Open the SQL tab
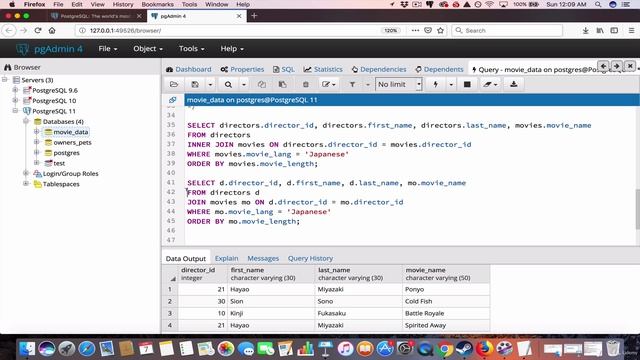Image resolution: width=640 pixels, height=360 pixels. click(284, 69)
